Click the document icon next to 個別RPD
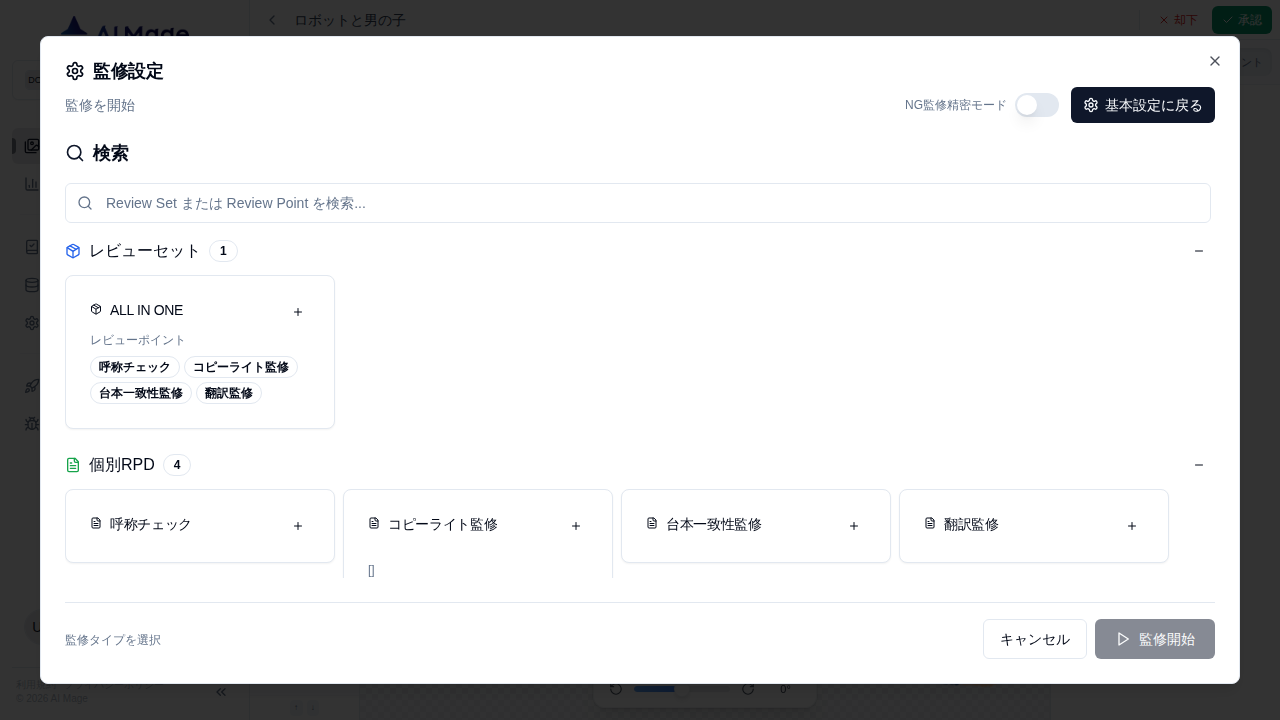The height and width of the screenshot is (720, 1280). point(74,465)
